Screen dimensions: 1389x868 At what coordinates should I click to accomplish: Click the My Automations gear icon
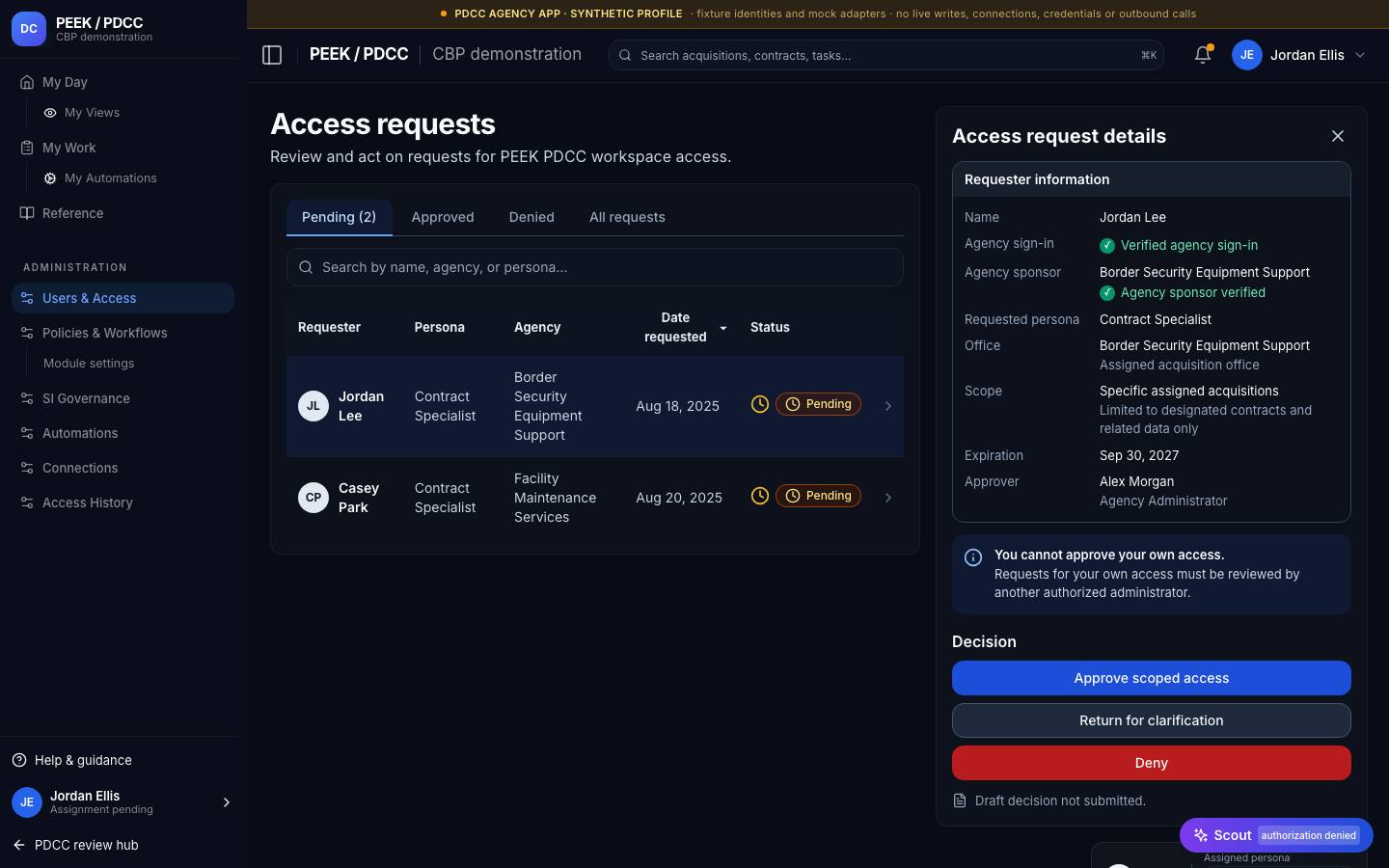[50, 178]
